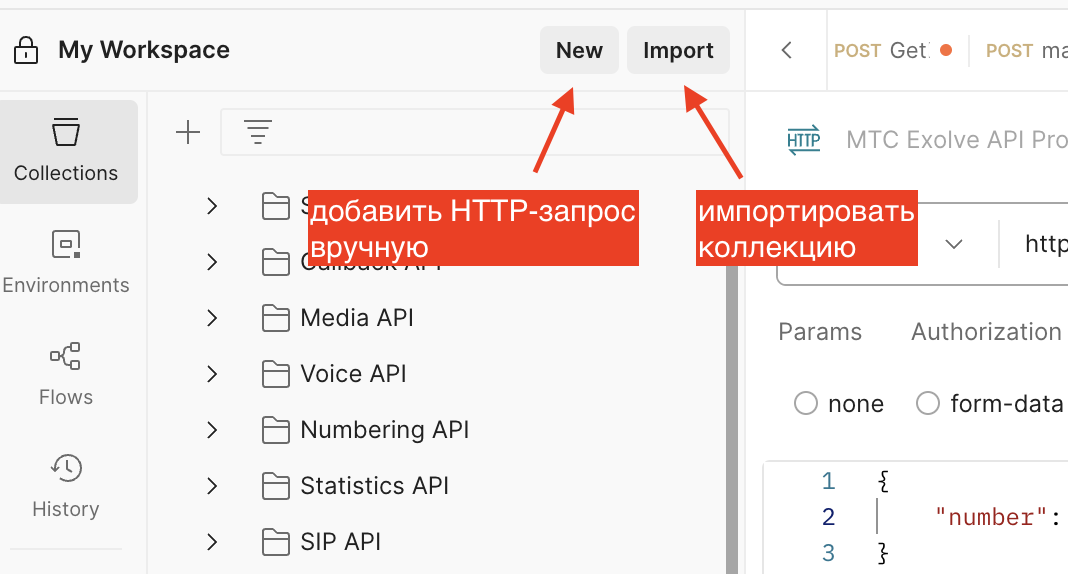1068x574 pixels.
Task: Click the Numbering API folder icon
Action: click(x=276, y=430)
